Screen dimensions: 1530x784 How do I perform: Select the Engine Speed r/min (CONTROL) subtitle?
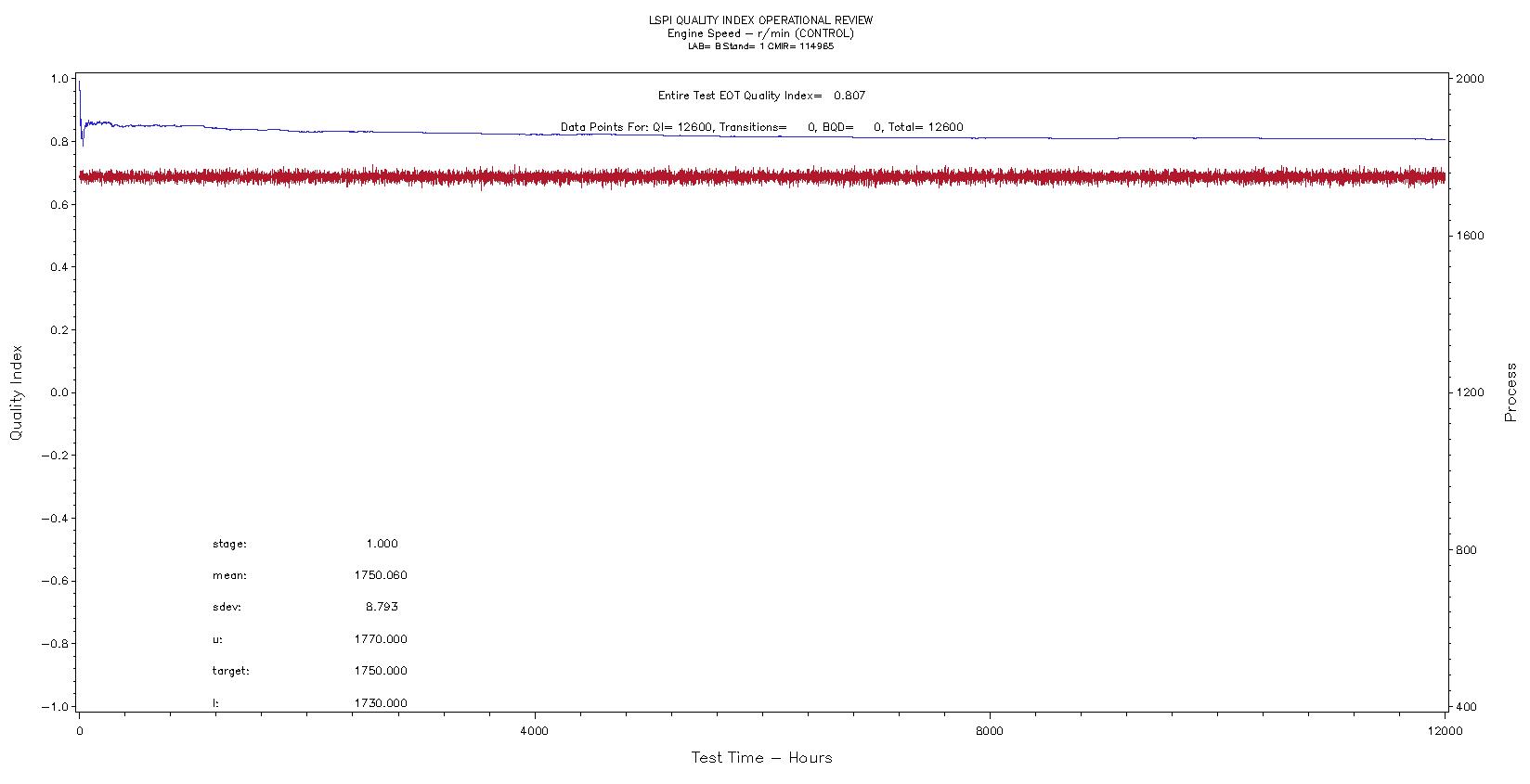point(760,33)
